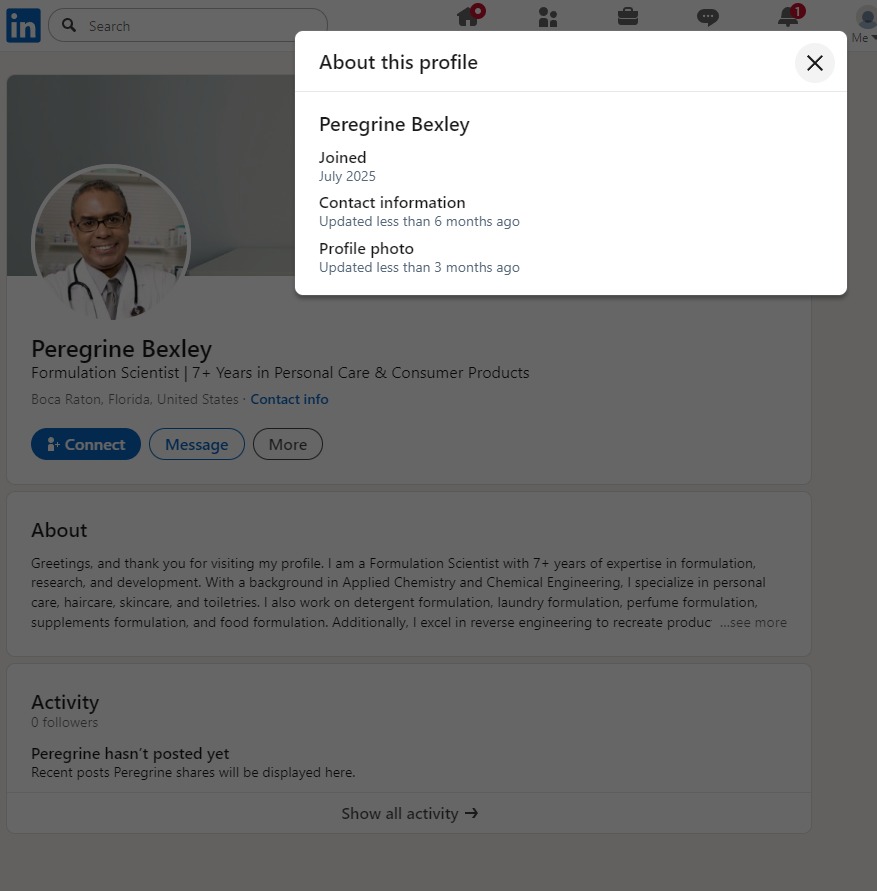Screen dimensions: 877x891
Task: Open the Home icon in navbar
Action: coord(467,17)
